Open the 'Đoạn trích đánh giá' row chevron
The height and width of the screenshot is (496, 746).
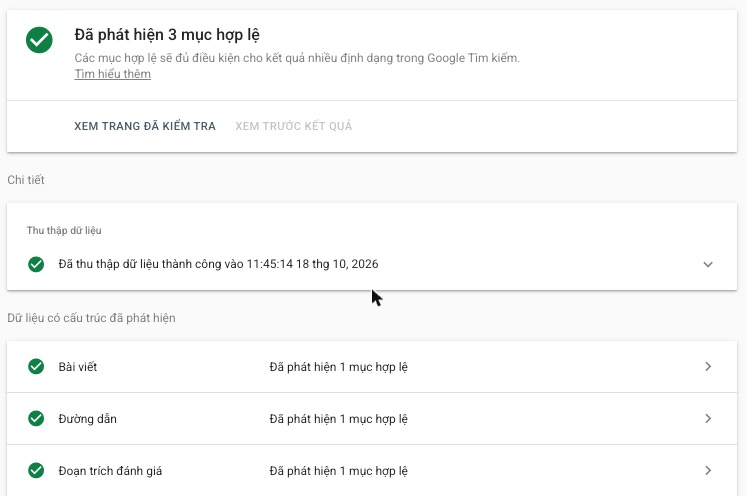point(708,470)
